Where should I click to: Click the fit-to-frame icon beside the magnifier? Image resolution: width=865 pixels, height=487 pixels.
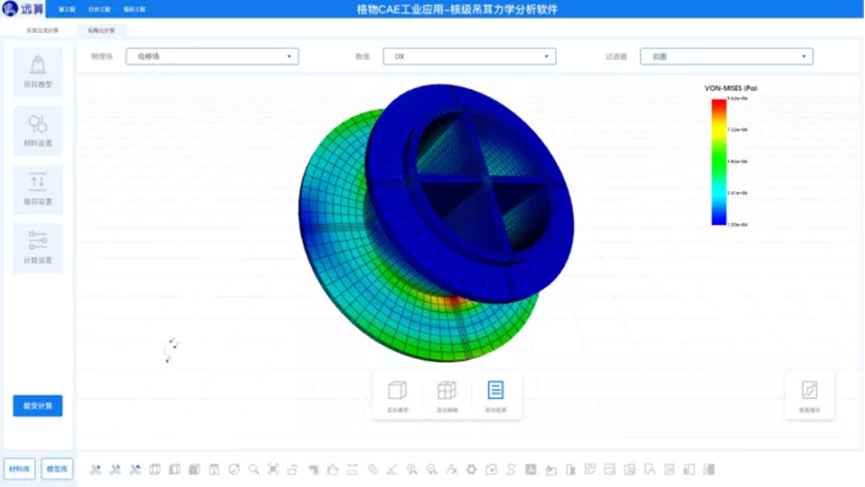[x=273, y=469]
